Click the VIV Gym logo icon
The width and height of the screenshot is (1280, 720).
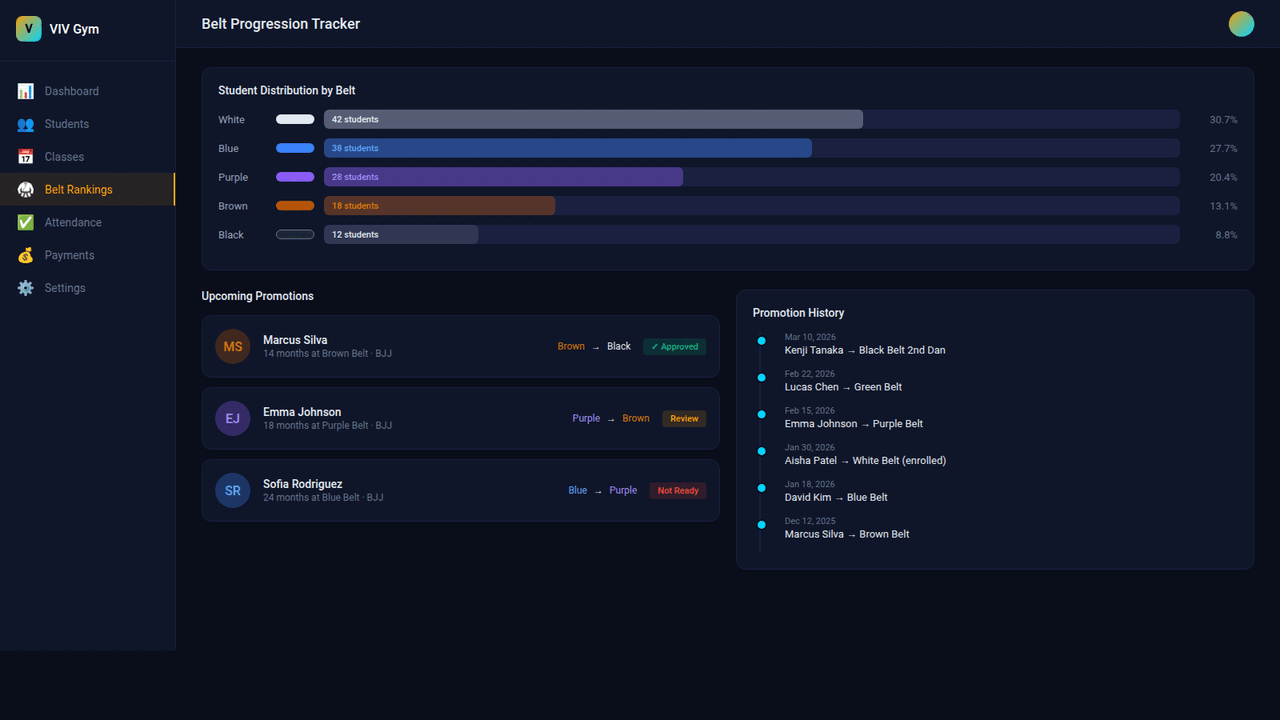[x=28, y=28]
